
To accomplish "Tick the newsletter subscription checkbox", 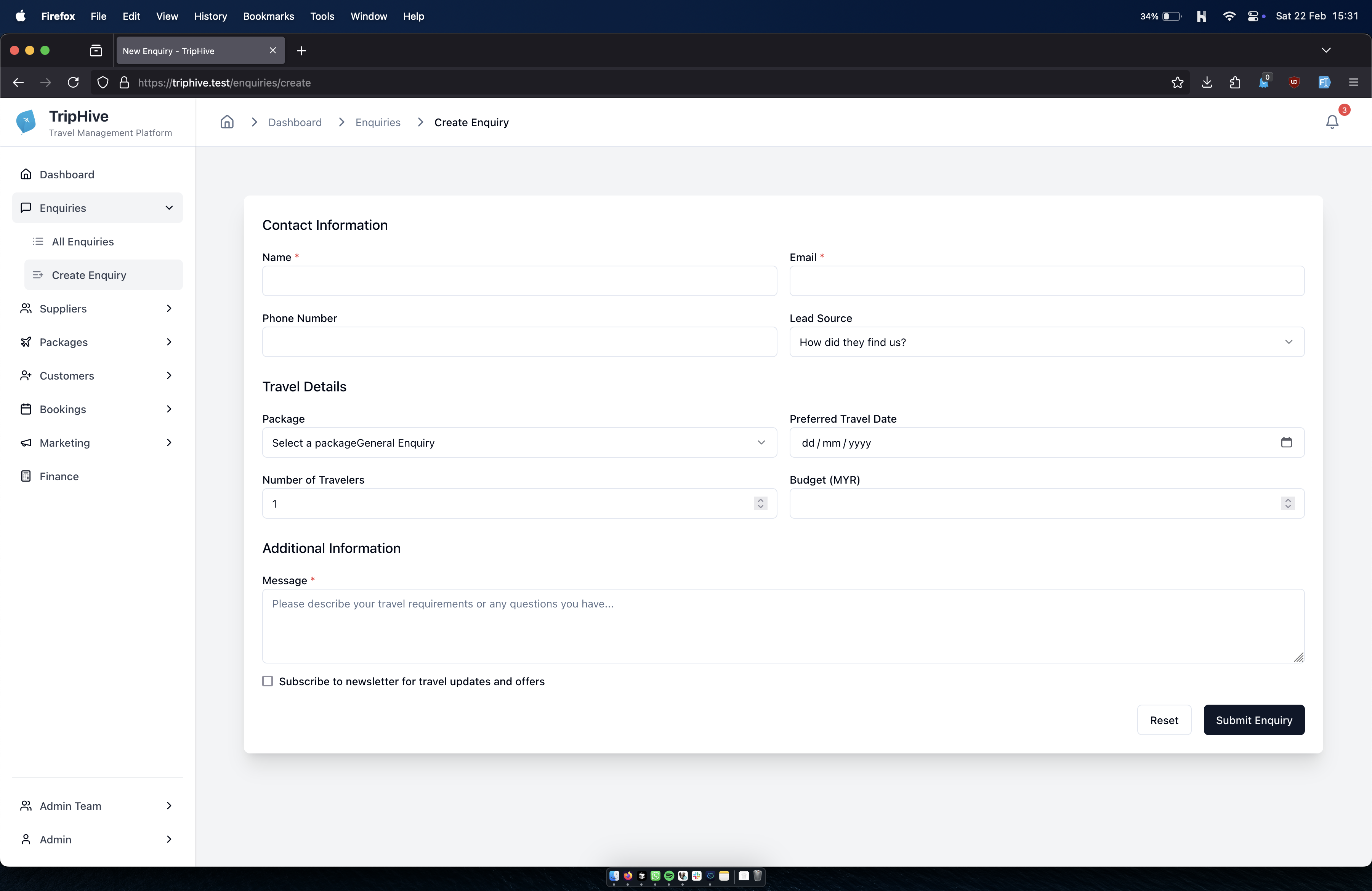I will pyautogui.click(x=268, y=681).
